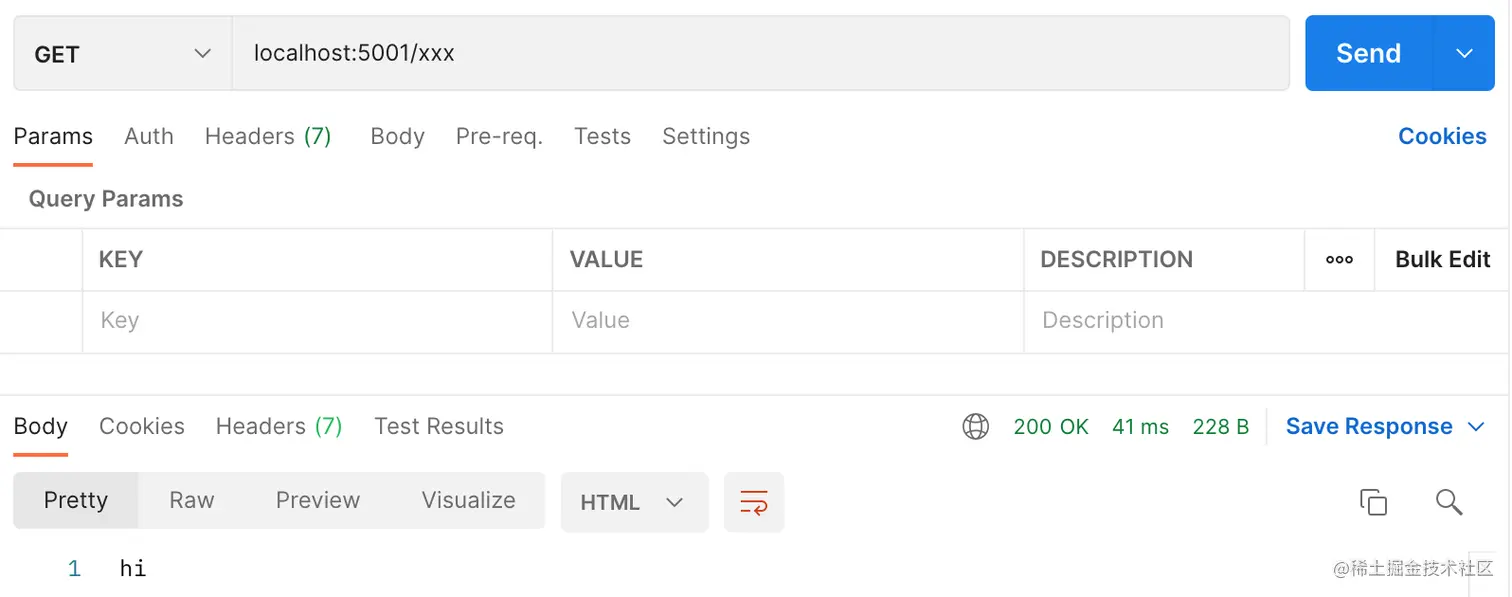Open the GET method dropdown

coord(122,54)
